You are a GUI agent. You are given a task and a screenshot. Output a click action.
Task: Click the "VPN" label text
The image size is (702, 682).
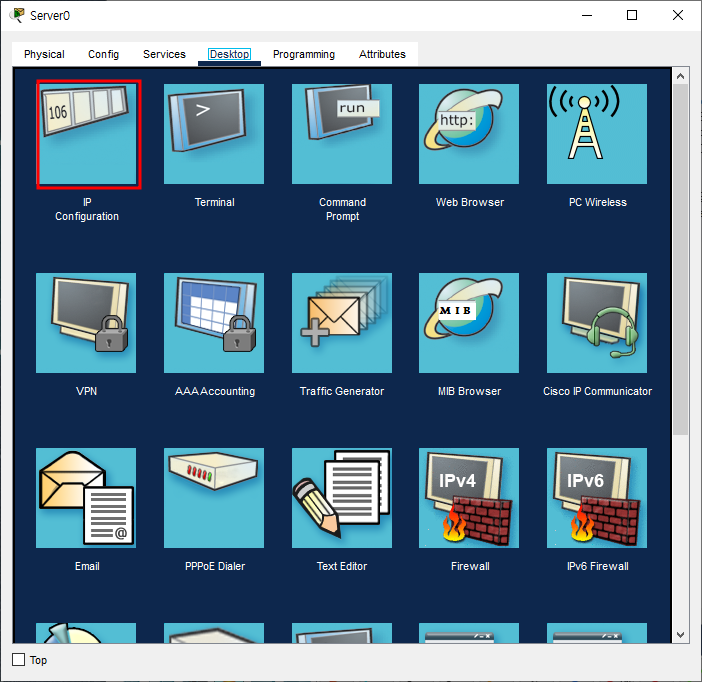[86, 391]
